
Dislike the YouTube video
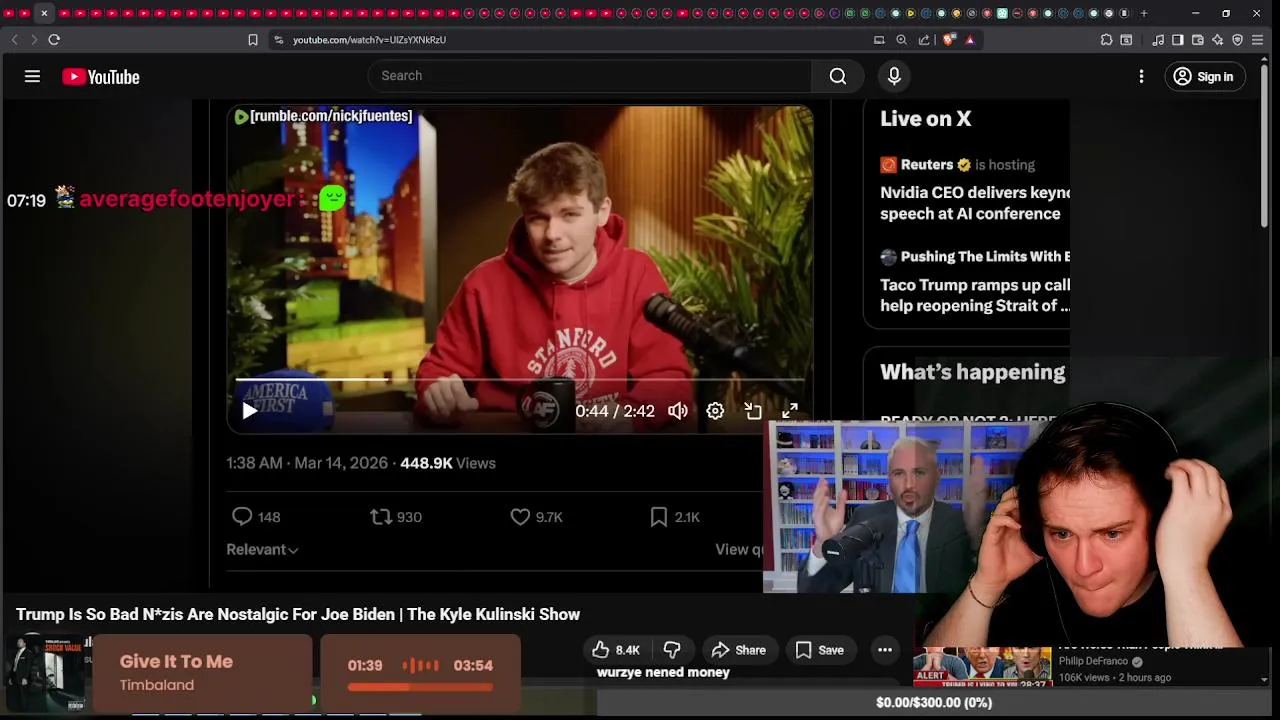(672, 650)
